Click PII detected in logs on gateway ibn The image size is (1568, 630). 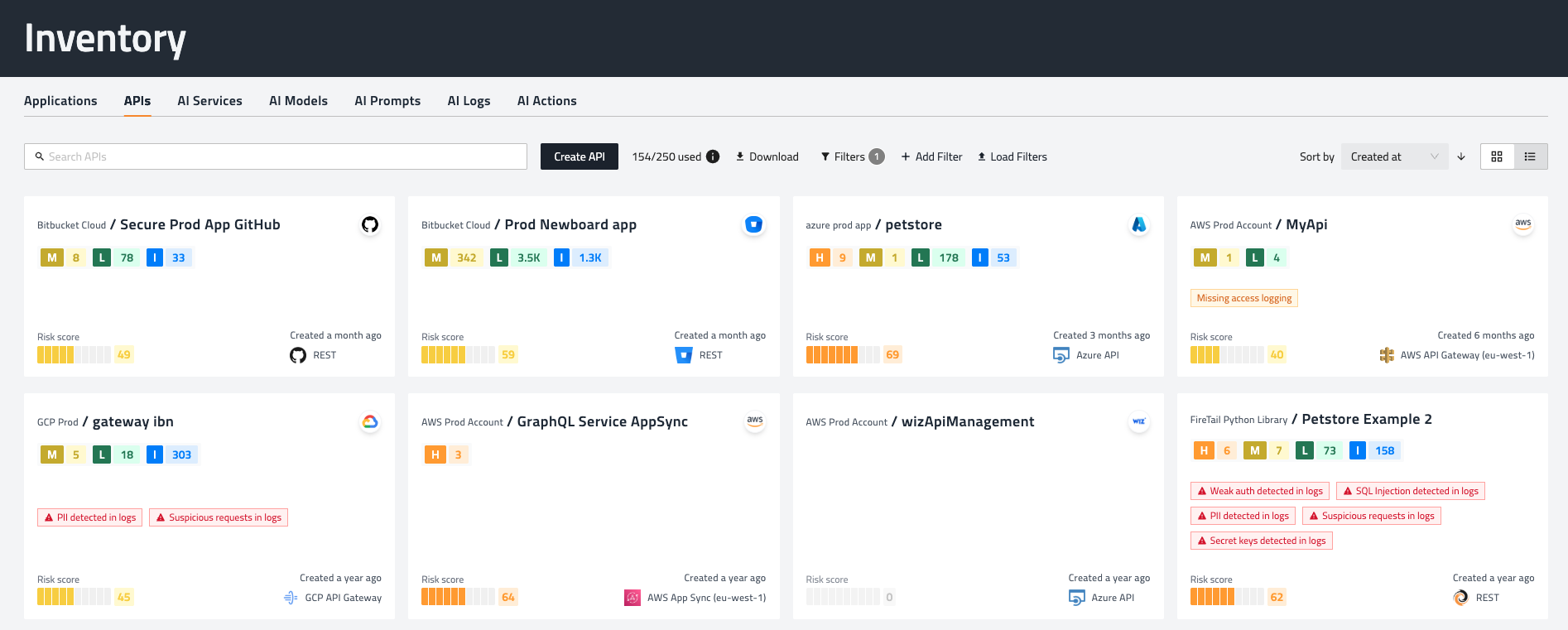pyautogui.click(x=90, y=517)
